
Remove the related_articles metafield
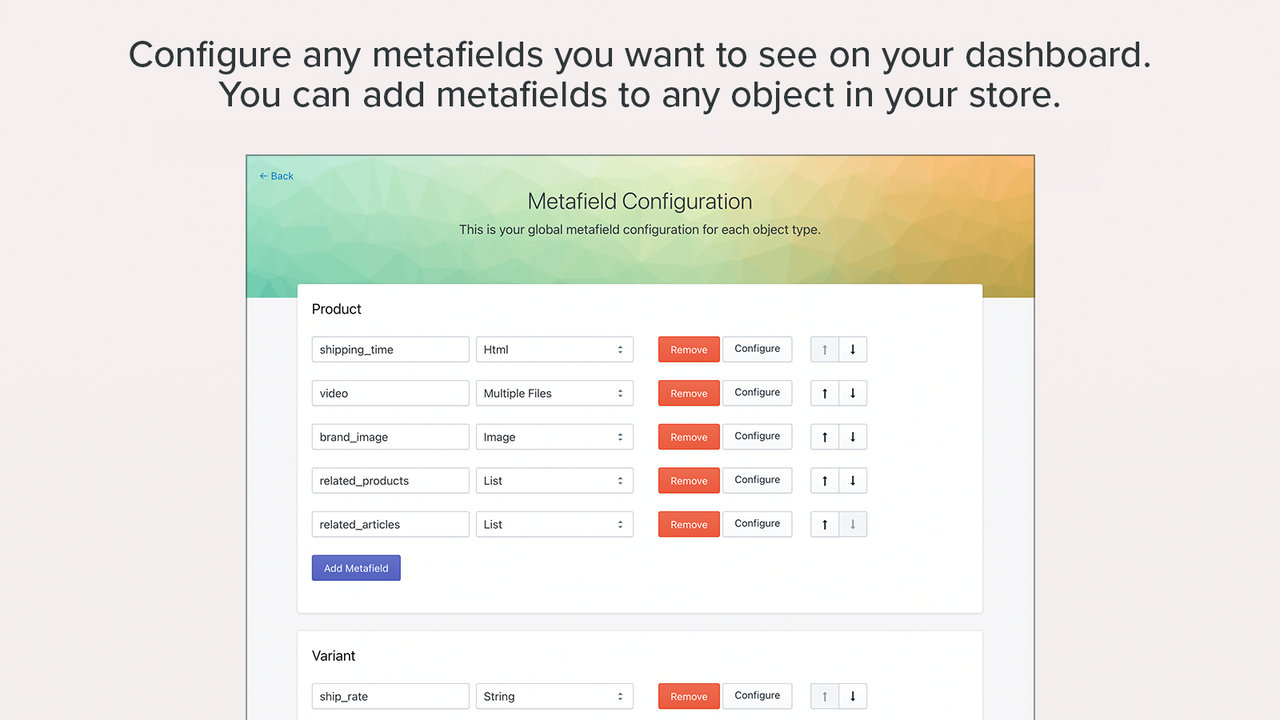[x=688, y=524]
